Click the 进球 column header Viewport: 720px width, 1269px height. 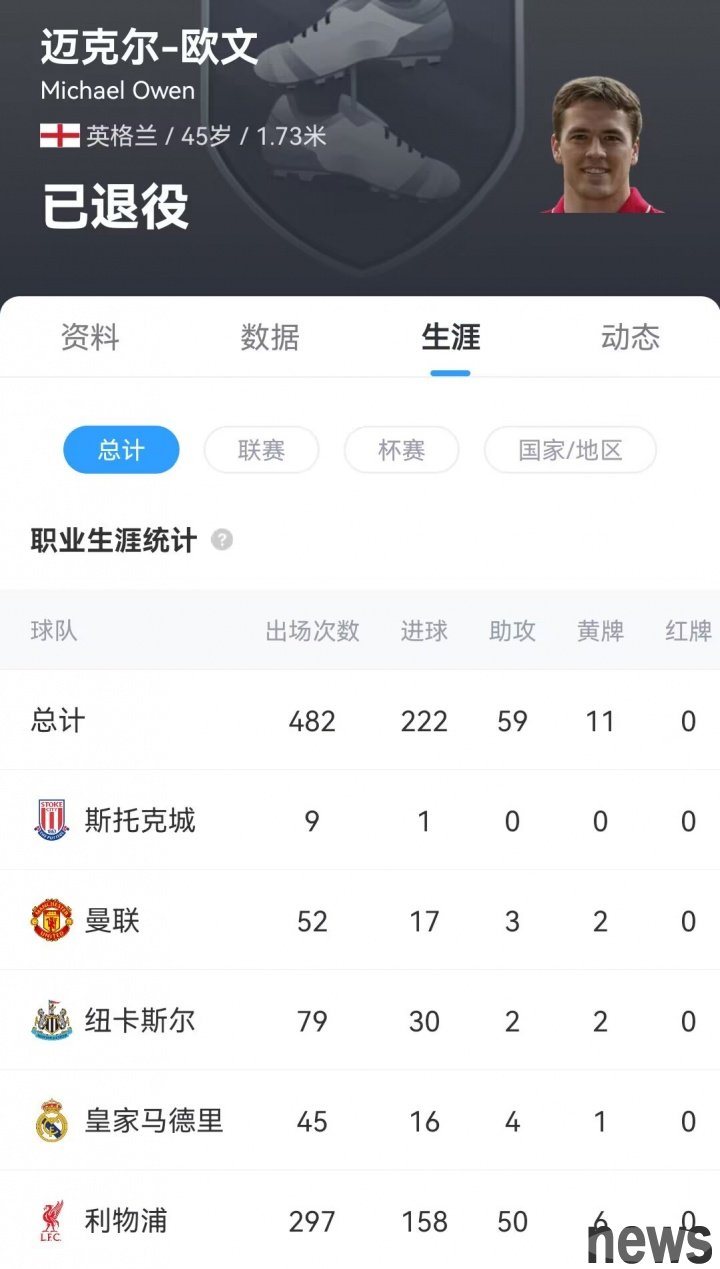coord(424,631)
